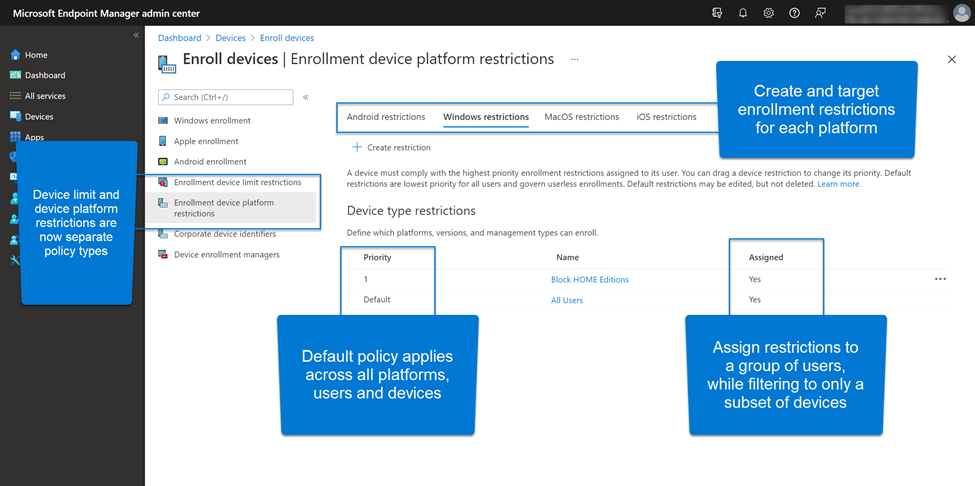Open the All Users default restriction
975x486 pixels.
click(566, 300)
